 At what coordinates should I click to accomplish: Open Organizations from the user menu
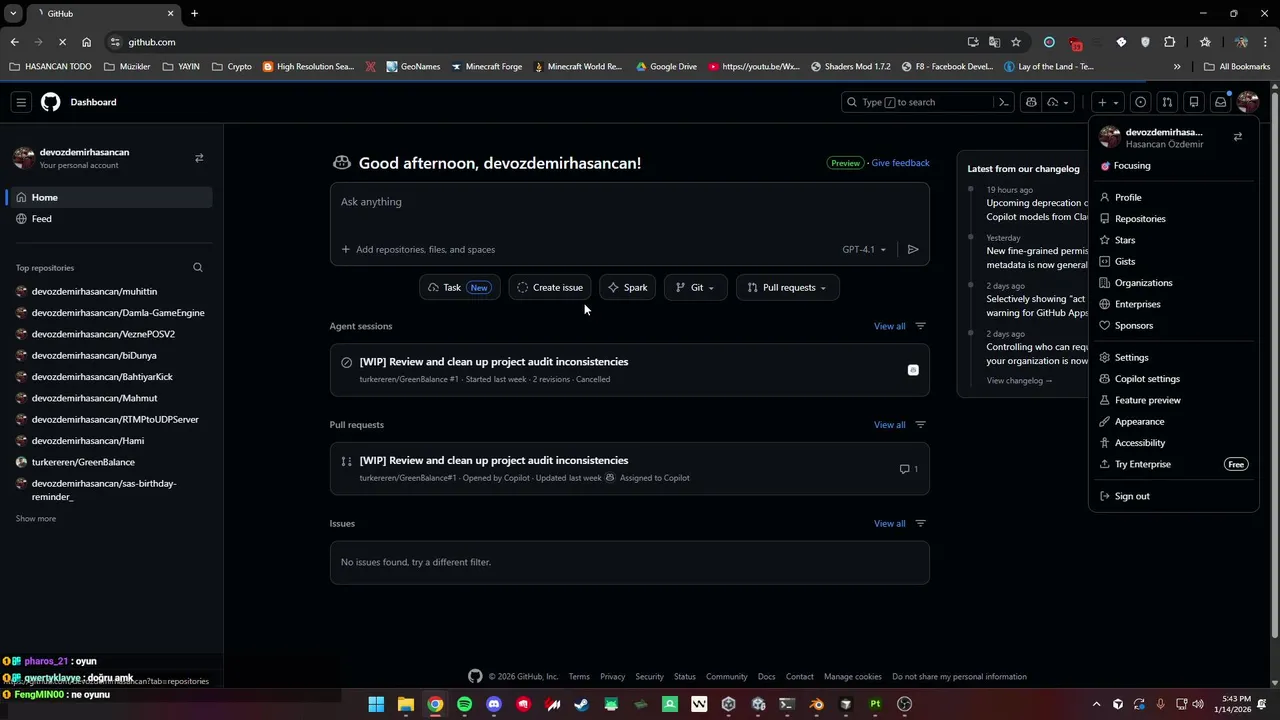(x=1173, y=283)
